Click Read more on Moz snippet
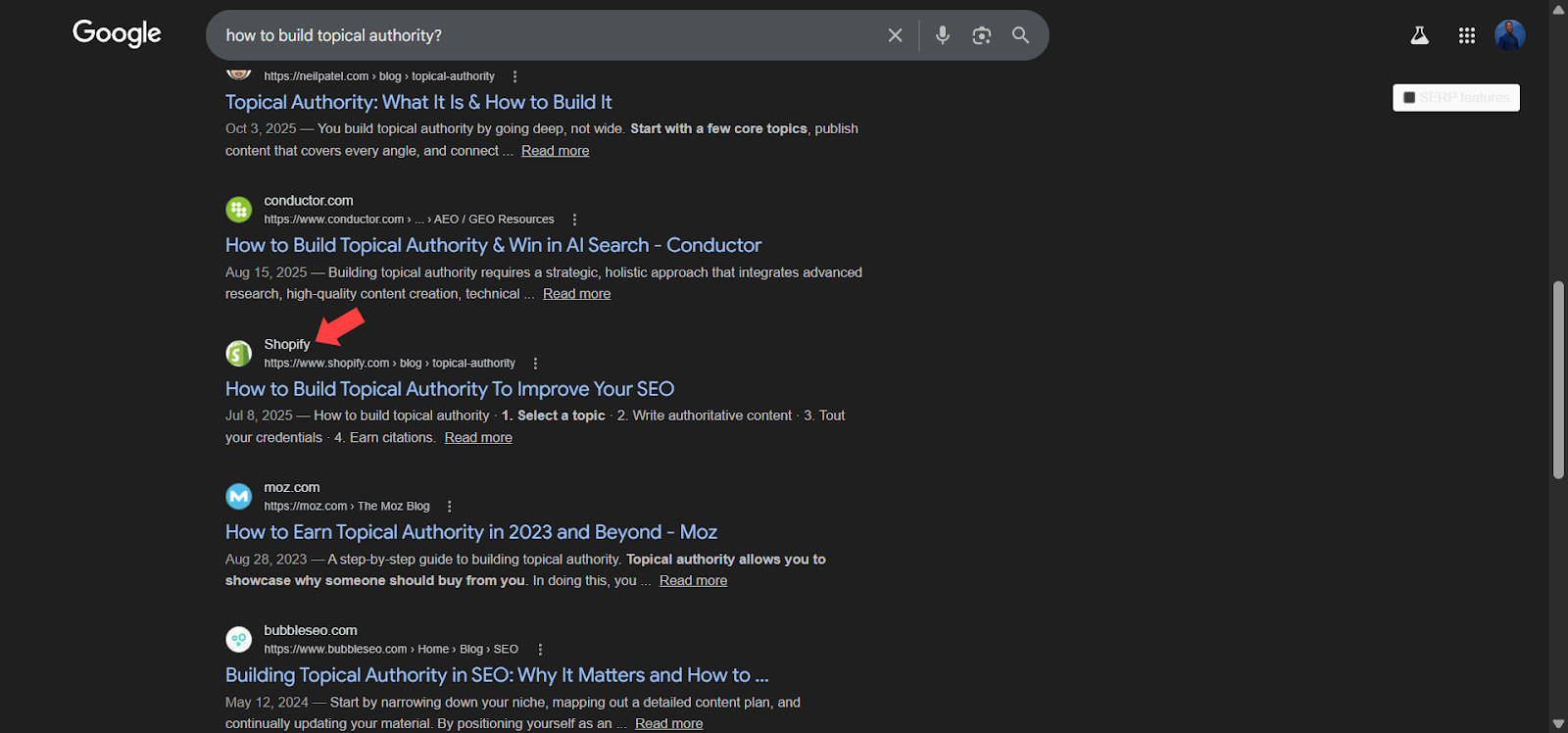The image size is (1568, 733). coord(693,581)
